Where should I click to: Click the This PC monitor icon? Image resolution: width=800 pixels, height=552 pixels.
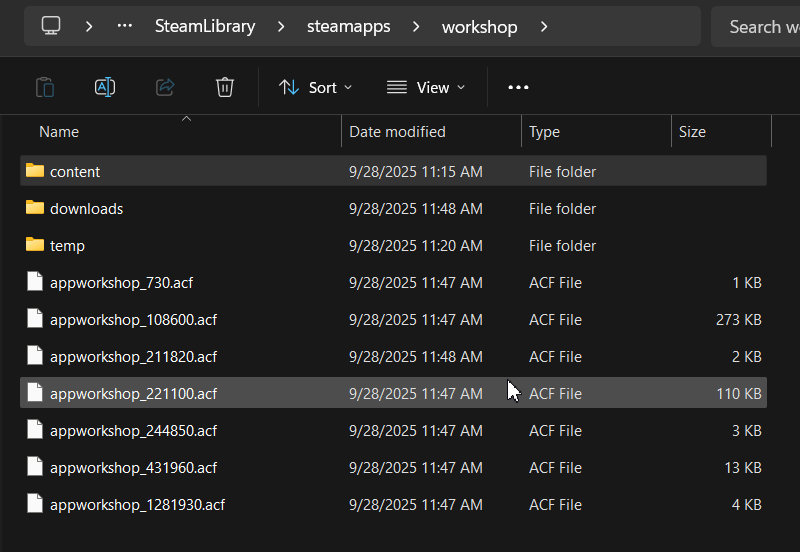(x=52, y=26)
